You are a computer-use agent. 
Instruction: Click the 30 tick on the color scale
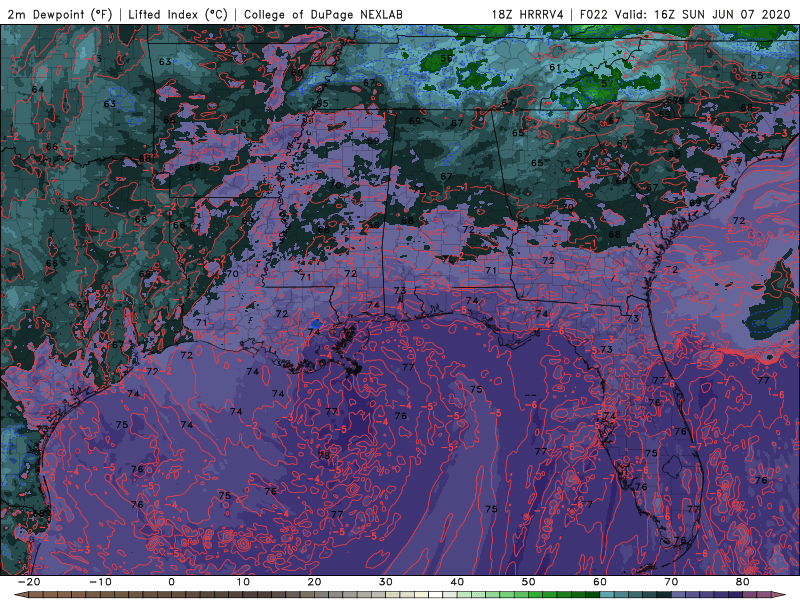tap(386, 582)
